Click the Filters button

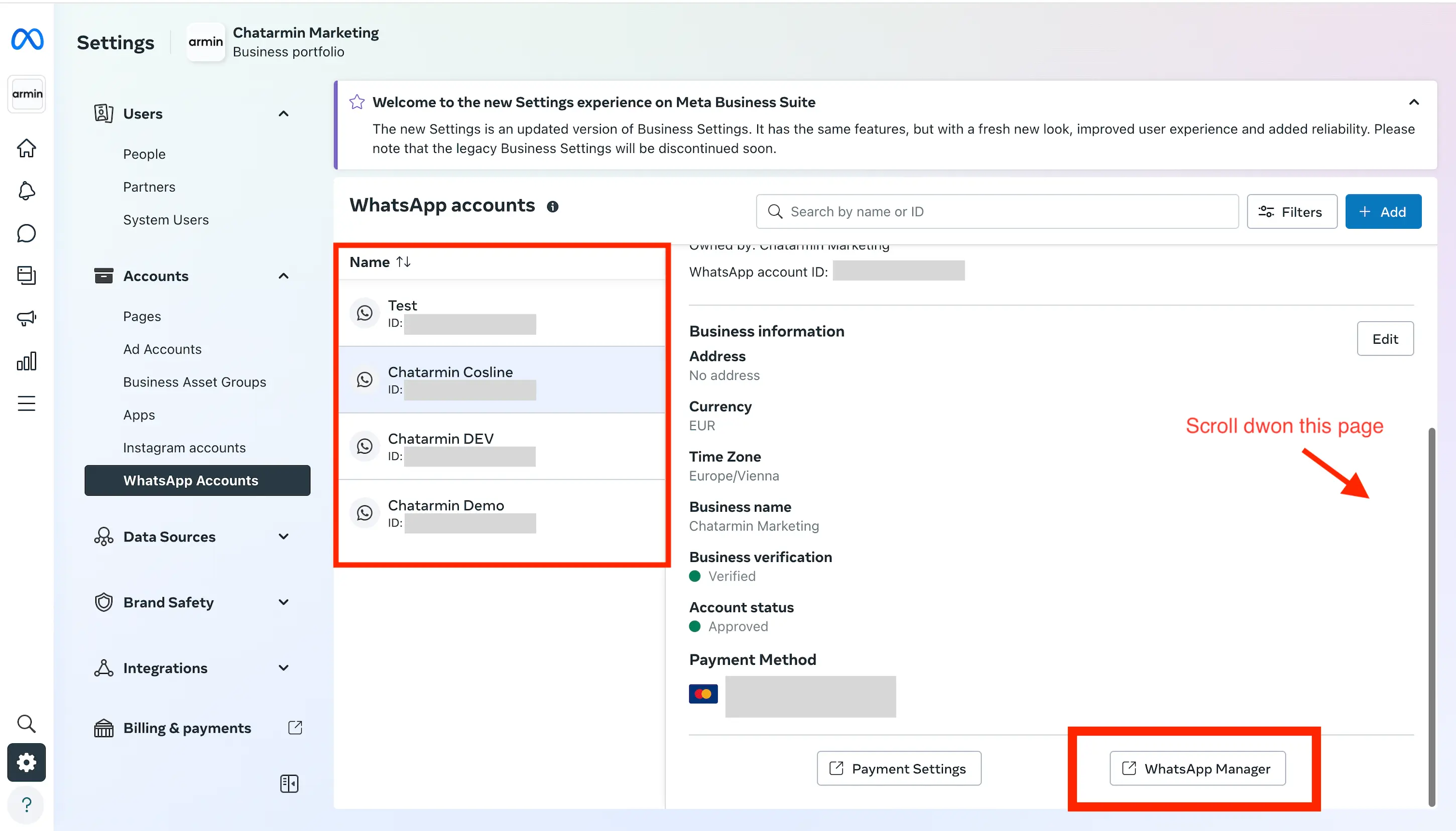(1291, 212)
